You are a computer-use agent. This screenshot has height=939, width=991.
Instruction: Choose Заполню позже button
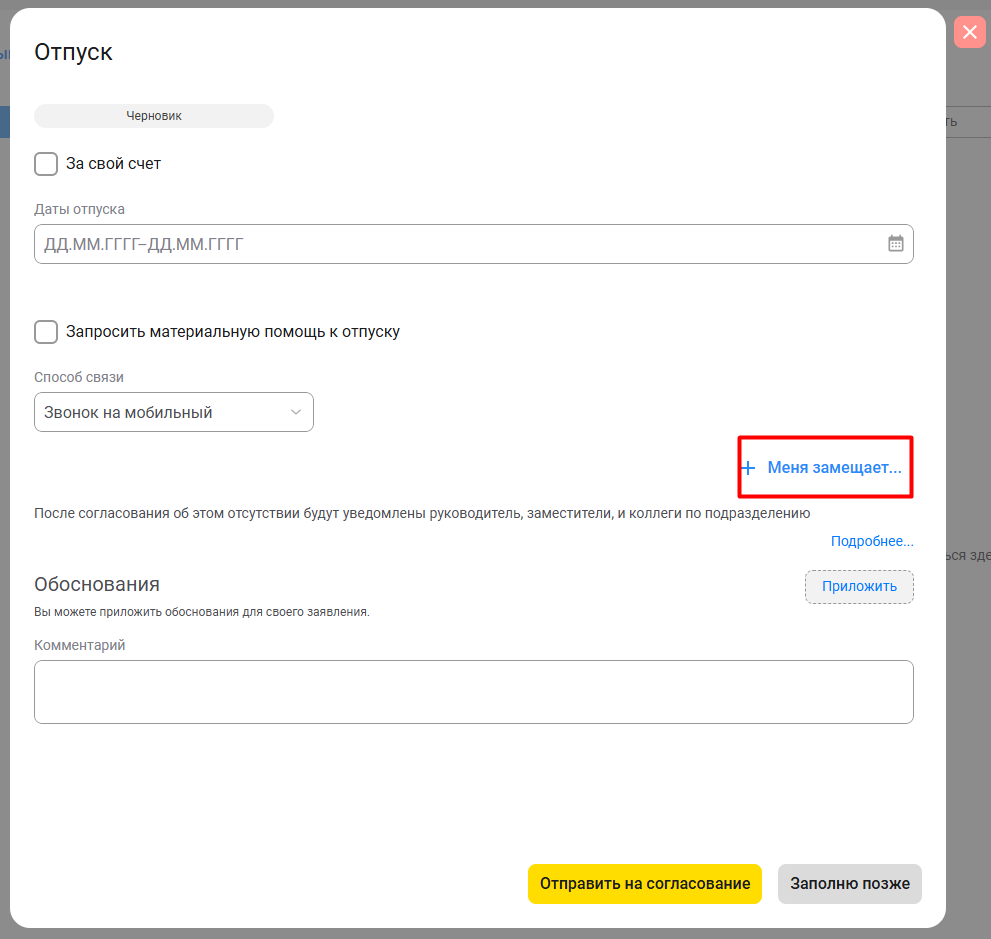tap(849, 884)
